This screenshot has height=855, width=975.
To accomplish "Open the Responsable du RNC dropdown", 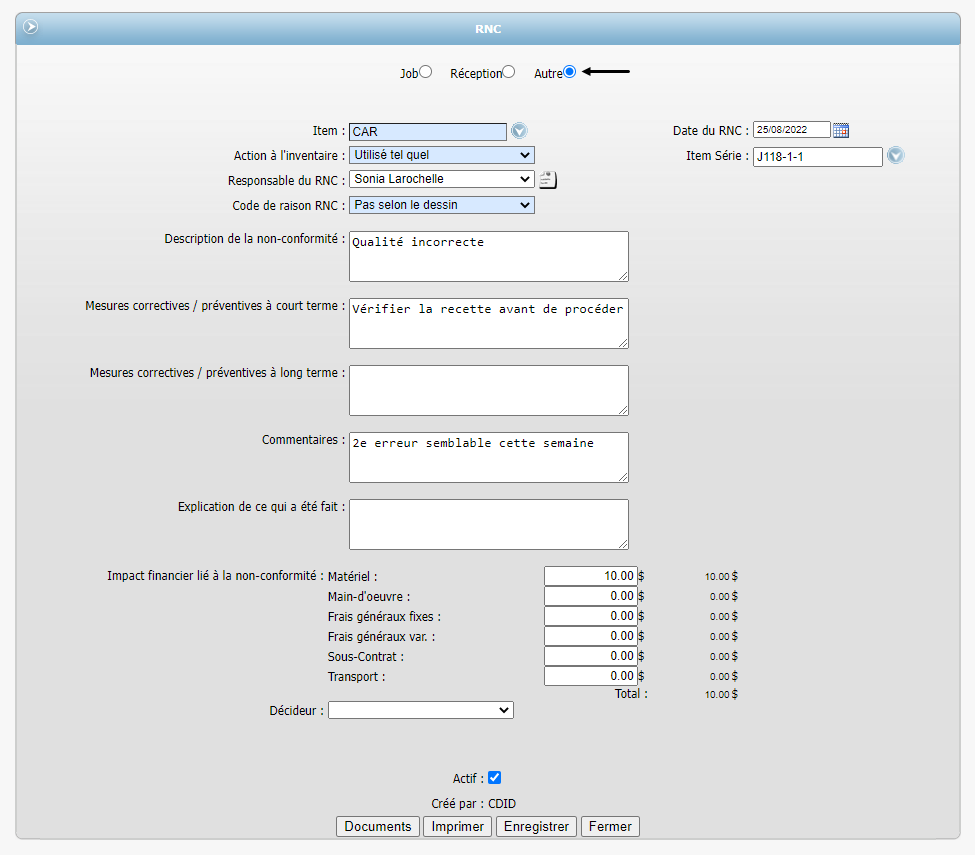I will [441, 179].
